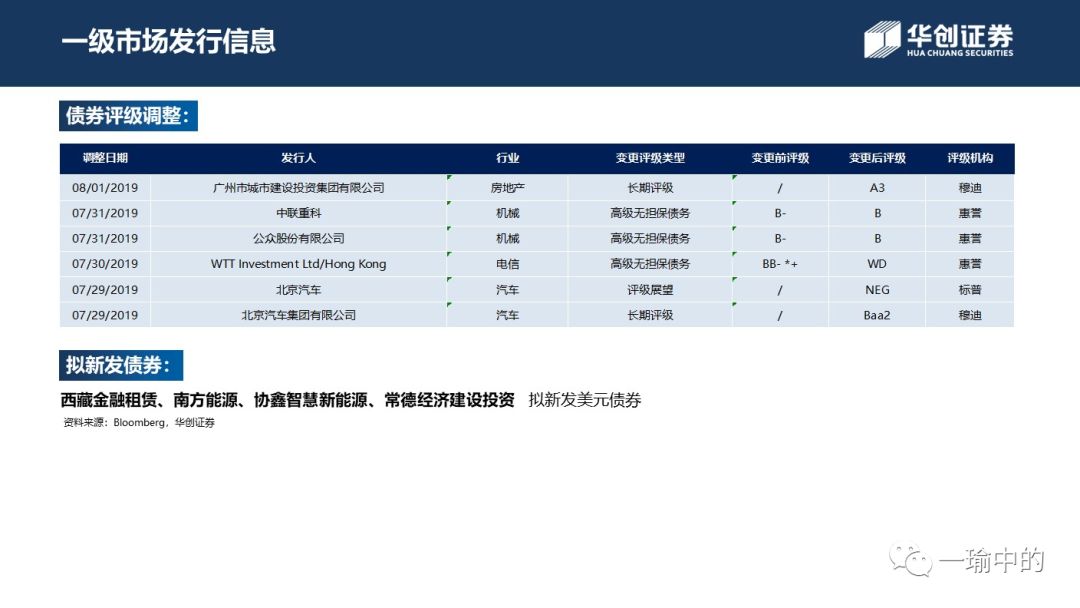Click the 房地产 industry cell

pyautogui.click(x=508, y=188)
